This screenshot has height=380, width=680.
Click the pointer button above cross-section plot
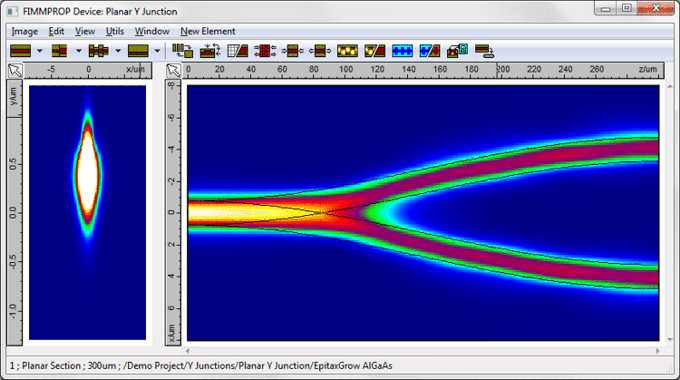pos(15,70)
